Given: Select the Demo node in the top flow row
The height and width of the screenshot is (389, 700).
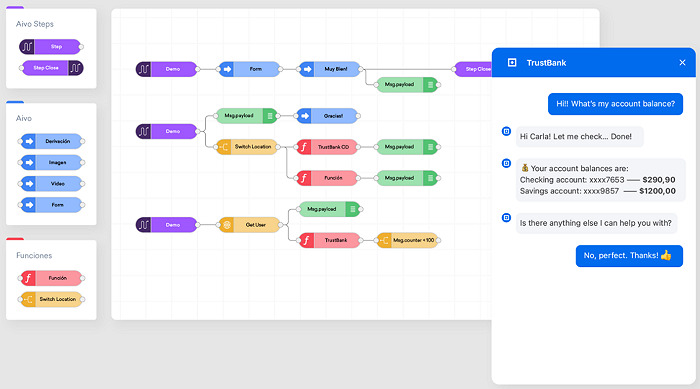Looking at the screenshot, I should click(x=167, y=69).
